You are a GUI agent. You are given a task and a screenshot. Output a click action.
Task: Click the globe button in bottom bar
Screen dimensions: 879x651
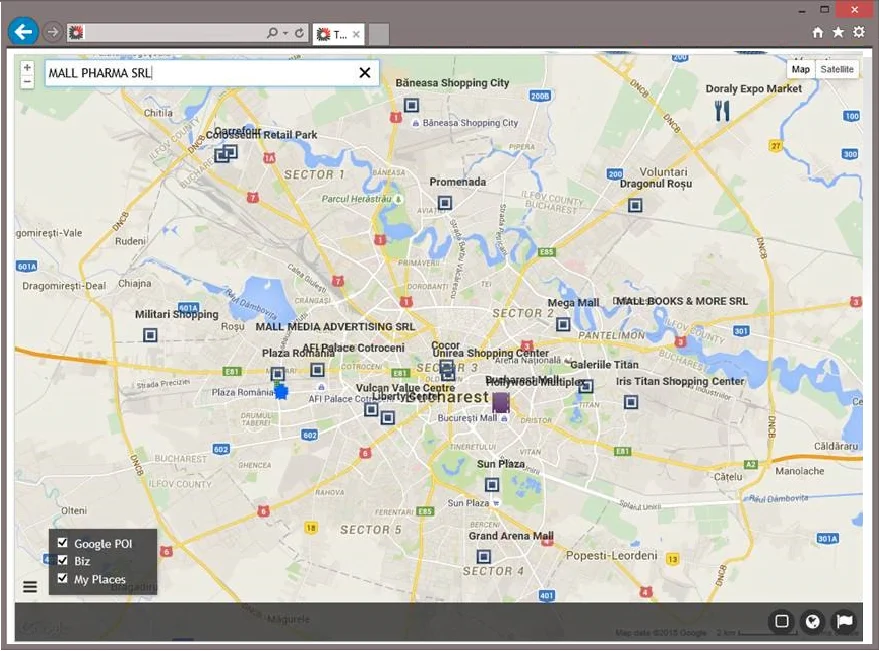click(x=813, y=621)
